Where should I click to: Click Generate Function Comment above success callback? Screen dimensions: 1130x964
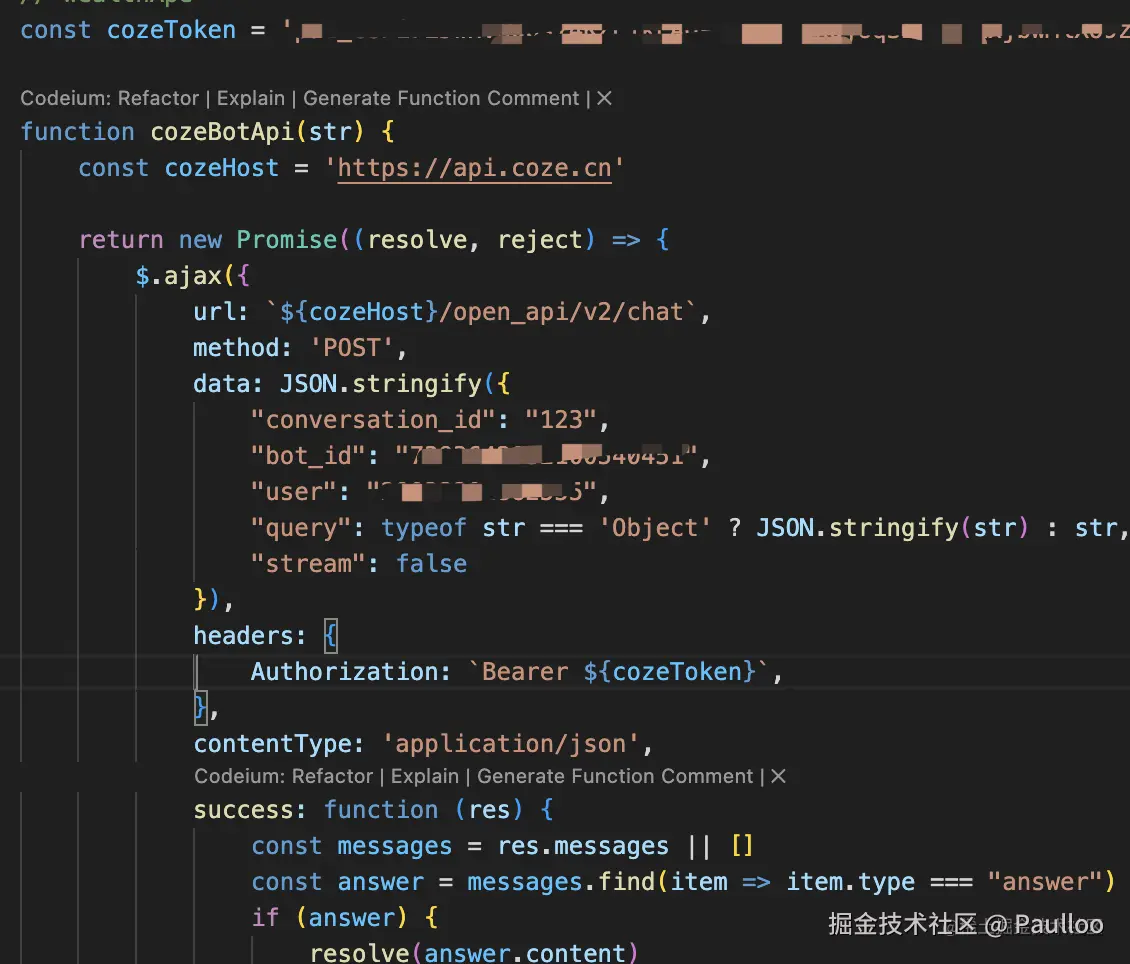615,776
